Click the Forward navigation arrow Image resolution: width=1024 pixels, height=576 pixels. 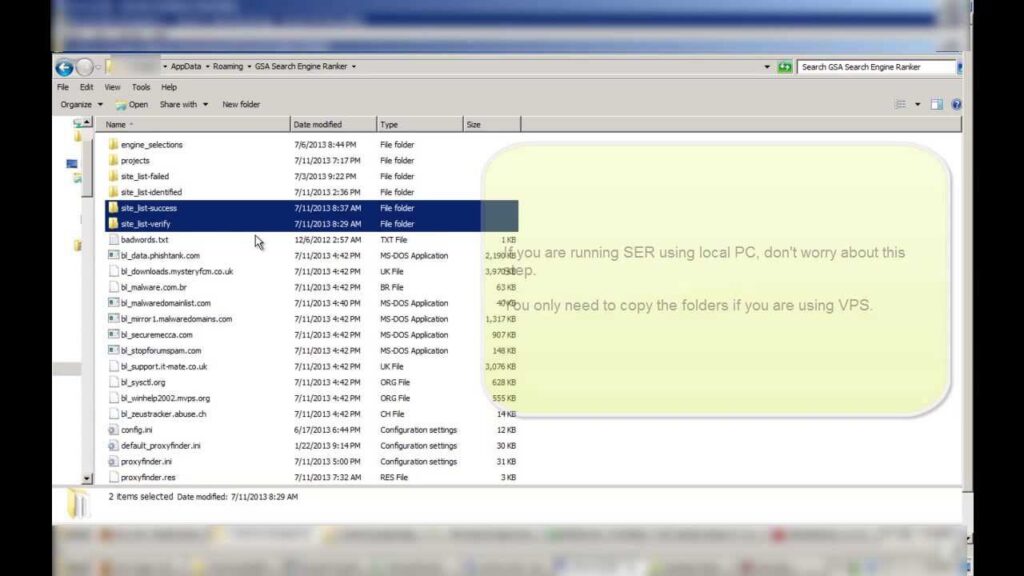tap(84, 67)
